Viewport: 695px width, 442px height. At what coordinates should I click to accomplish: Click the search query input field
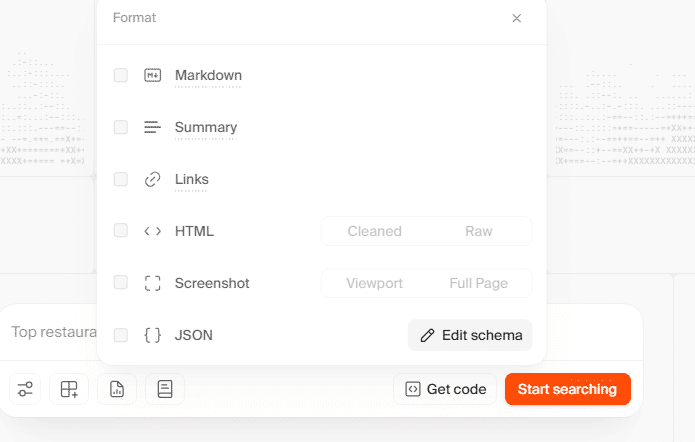pos(52,332)
